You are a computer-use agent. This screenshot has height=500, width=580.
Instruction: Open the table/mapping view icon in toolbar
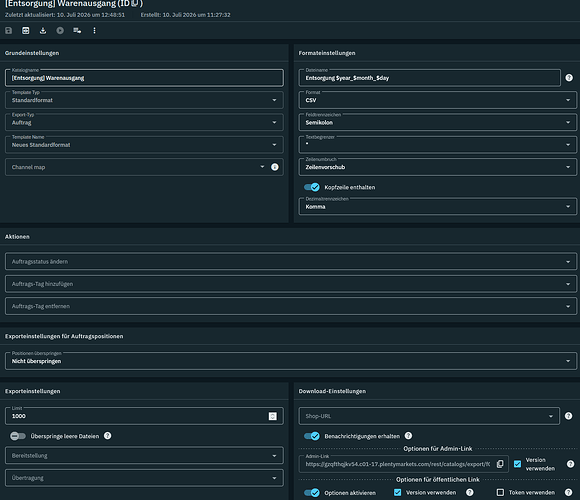click(26, 31)
